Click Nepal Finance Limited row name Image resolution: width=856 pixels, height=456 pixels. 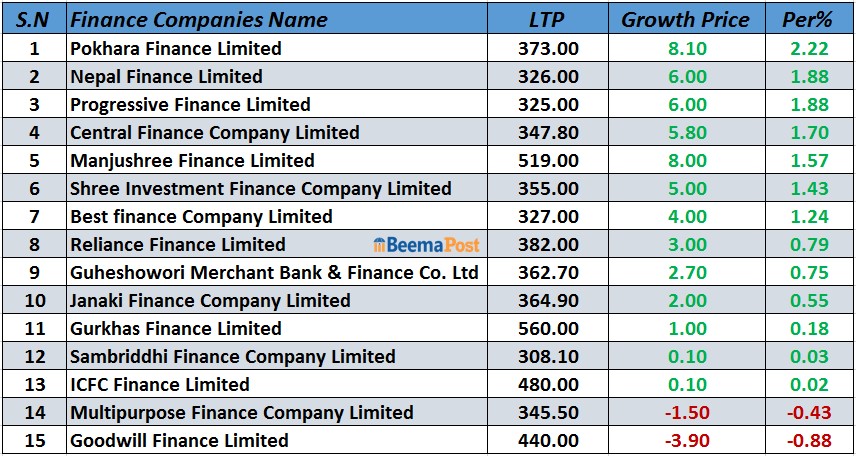coord(166,77)
